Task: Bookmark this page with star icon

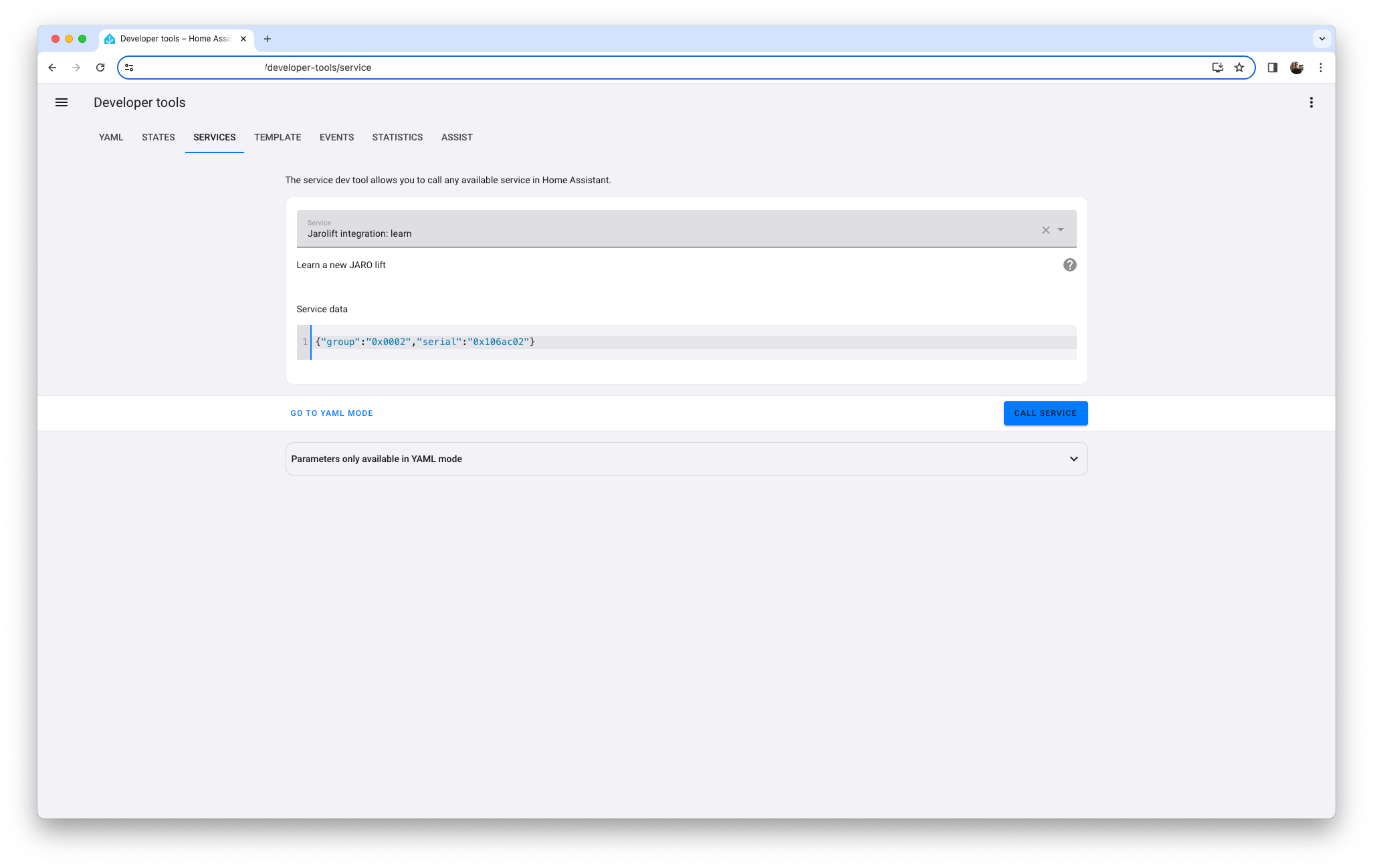Action: tap(1239, 68)
